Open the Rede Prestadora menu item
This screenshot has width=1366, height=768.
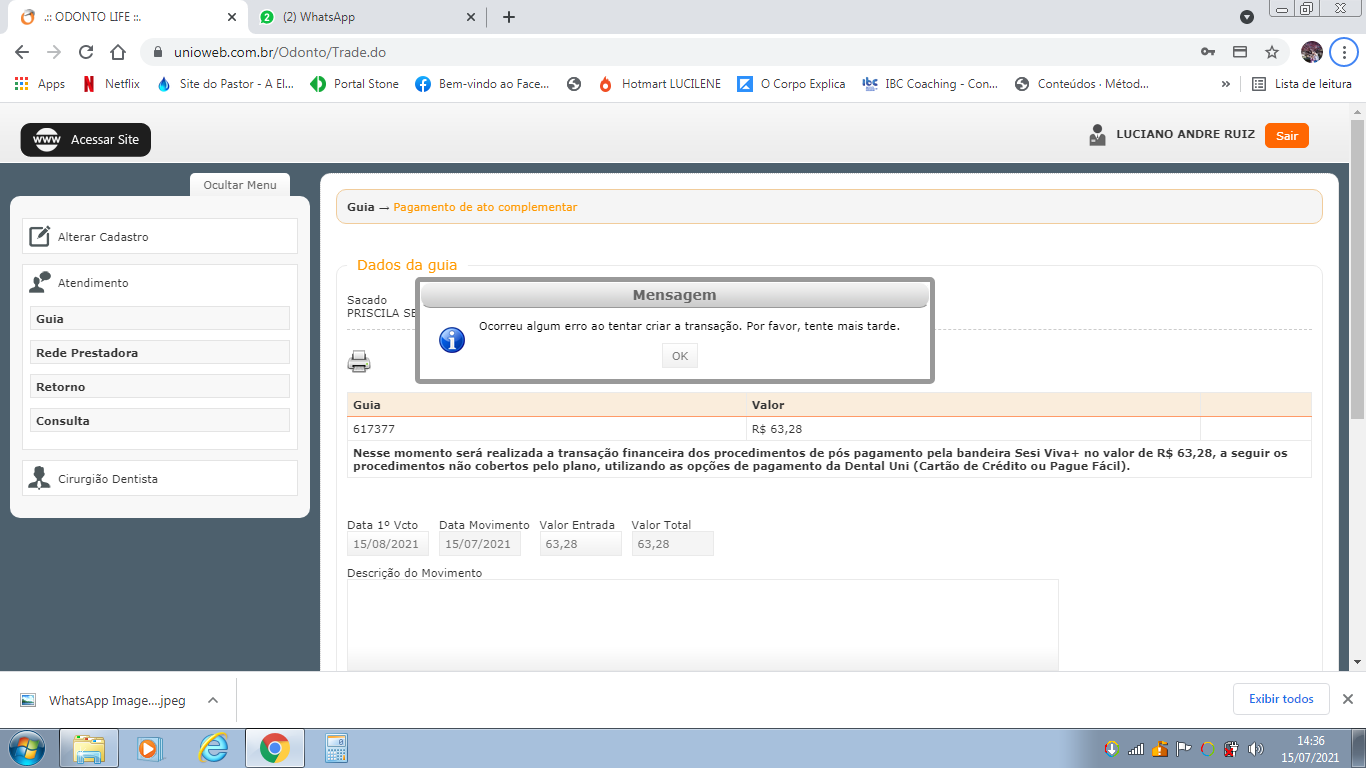[x=160, y=353]
